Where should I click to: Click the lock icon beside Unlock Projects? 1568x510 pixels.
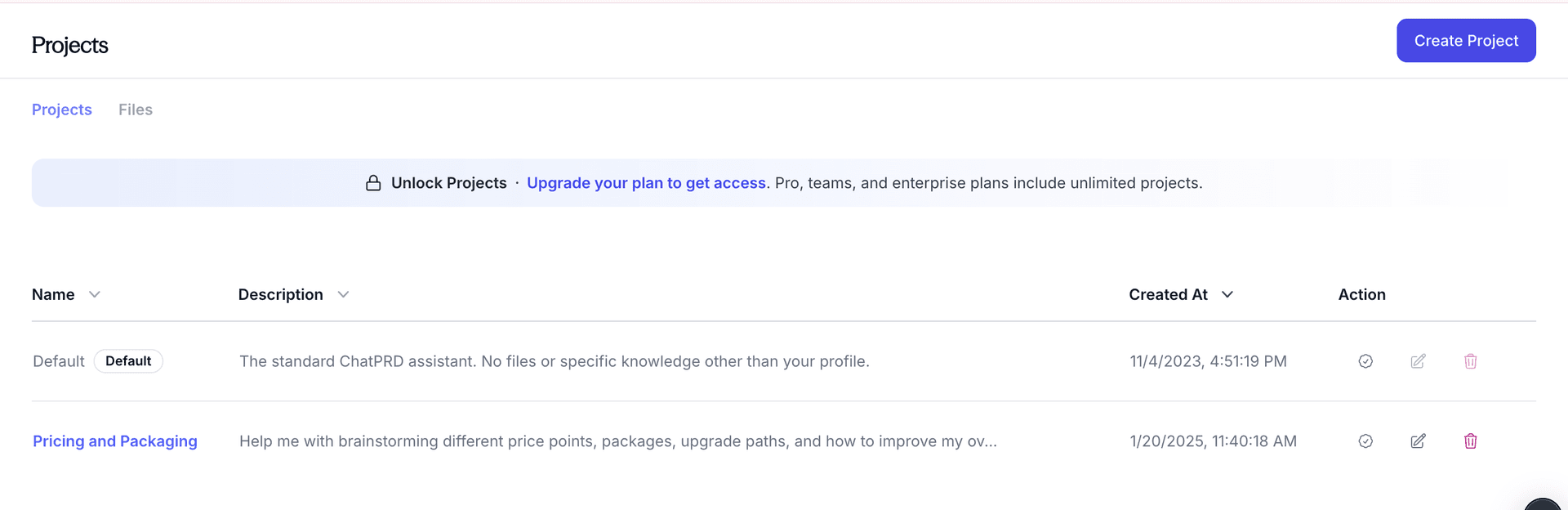(x=373, y=183)
